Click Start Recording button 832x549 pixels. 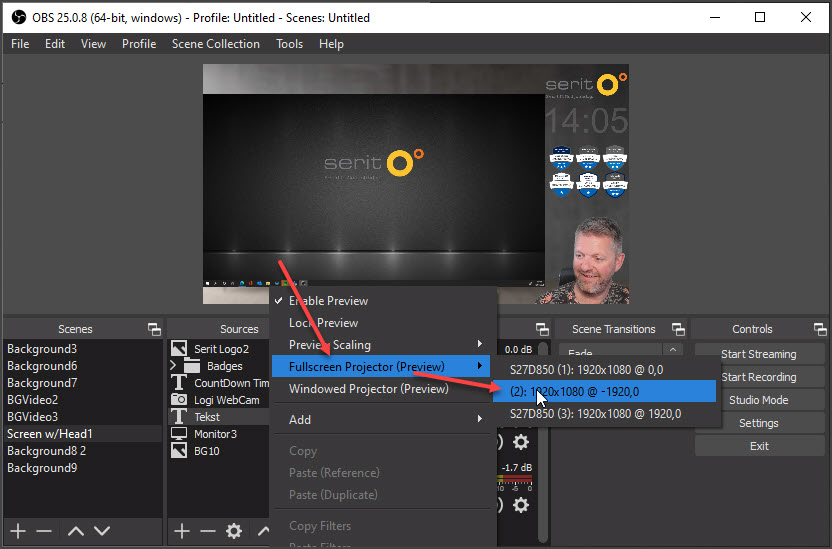pyautogui.click(x=759, y=377)
